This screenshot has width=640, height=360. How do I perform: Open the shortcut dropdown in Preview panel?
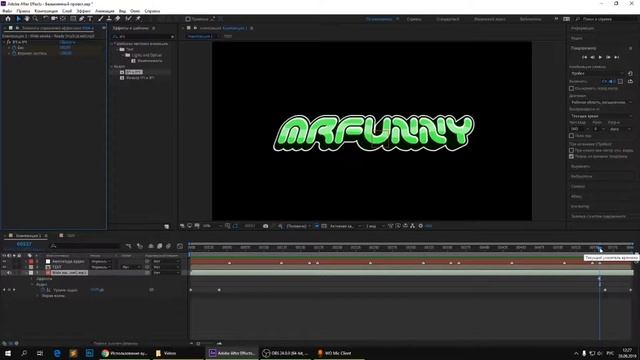click(x=598, y=73)
